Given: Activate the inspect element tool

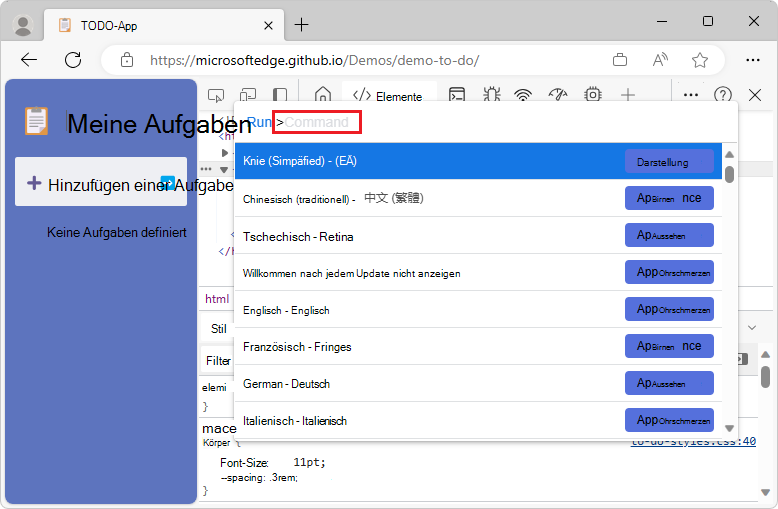Looking at the screenshot, I should (216, 95).
